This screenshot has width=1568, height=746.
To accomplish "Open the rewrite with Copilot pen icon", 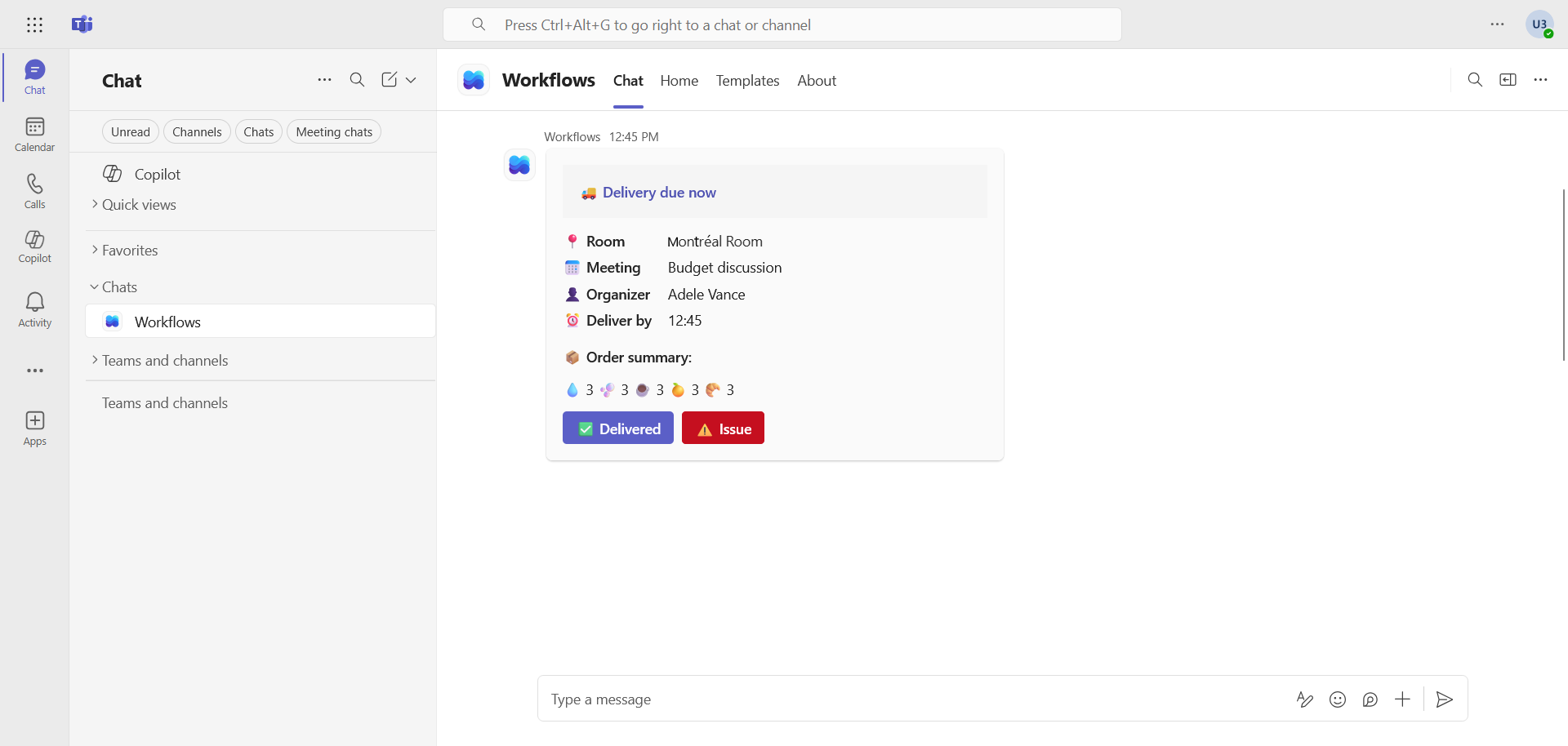I will coord(1305,699).
